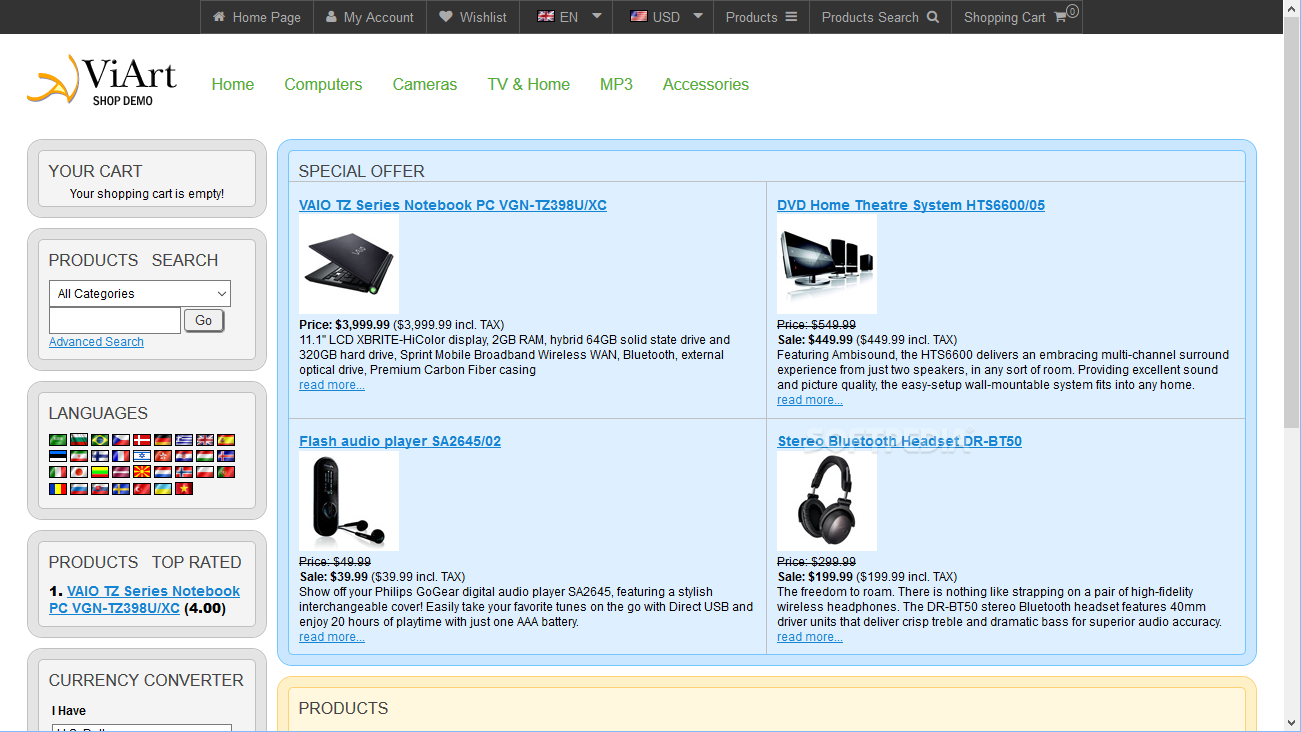Screen dimensions: 1301x732
Task: Click the Estonian flag in Languages
Action: 58,456
